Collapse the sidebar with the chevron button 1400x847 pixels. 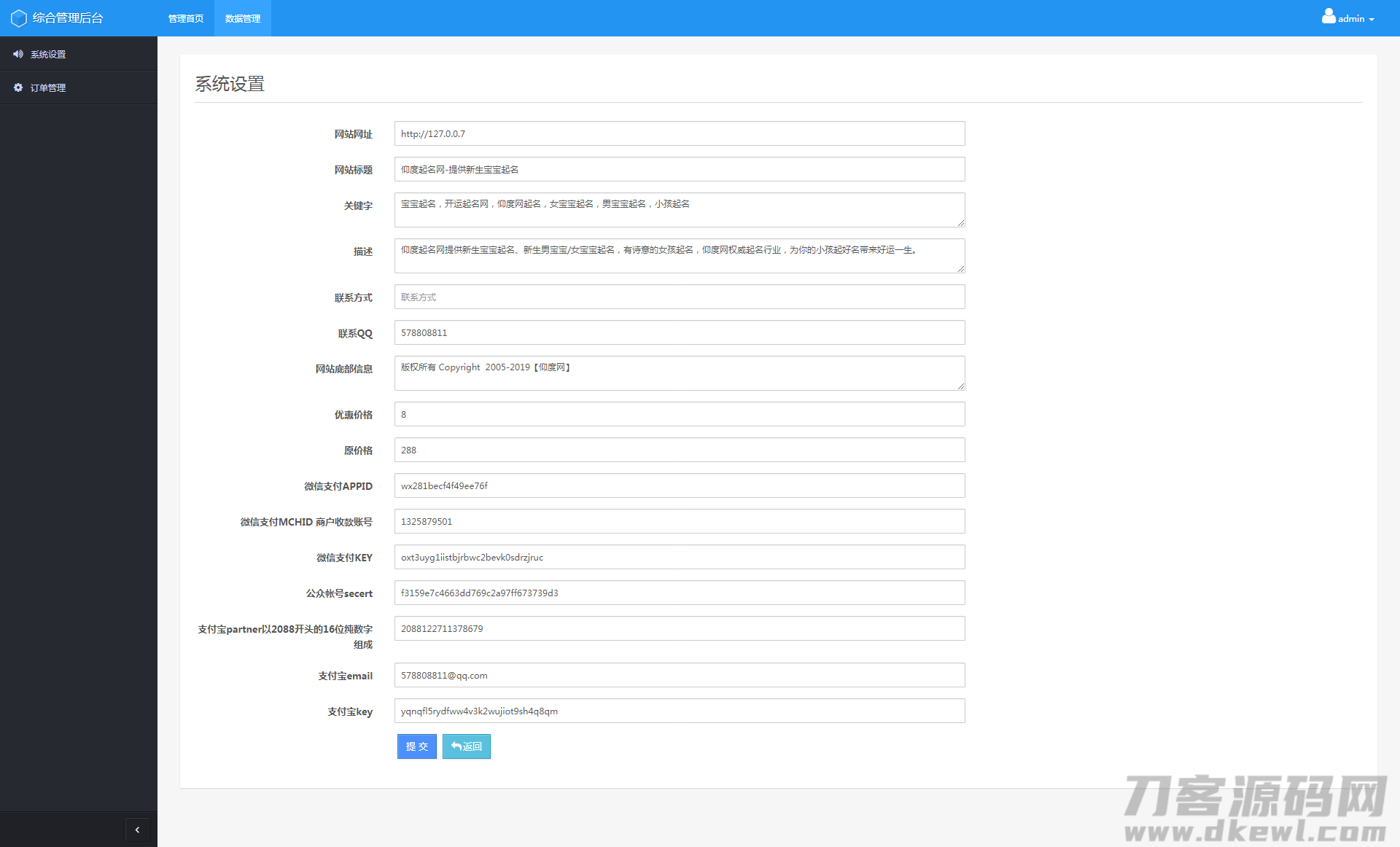pos(137,830)
